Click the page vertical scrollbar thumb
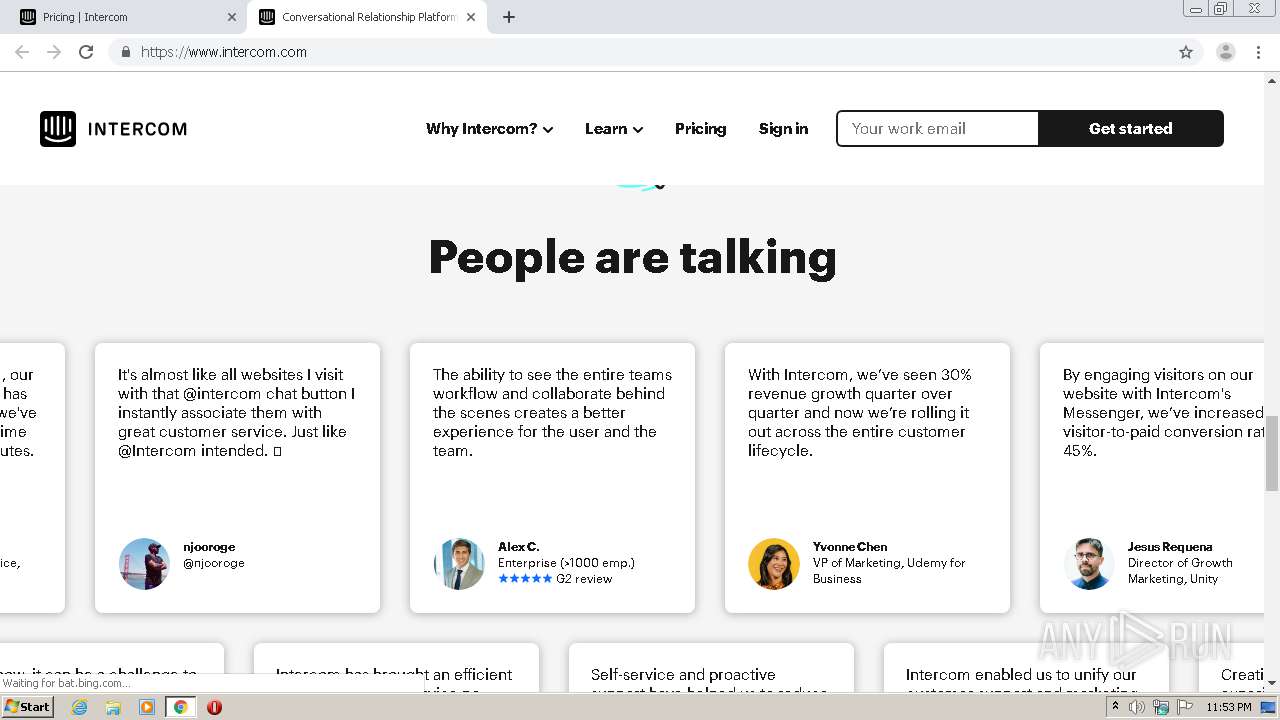The width and height of the screenshot is (1280, 720). [x=1272, y=453]
